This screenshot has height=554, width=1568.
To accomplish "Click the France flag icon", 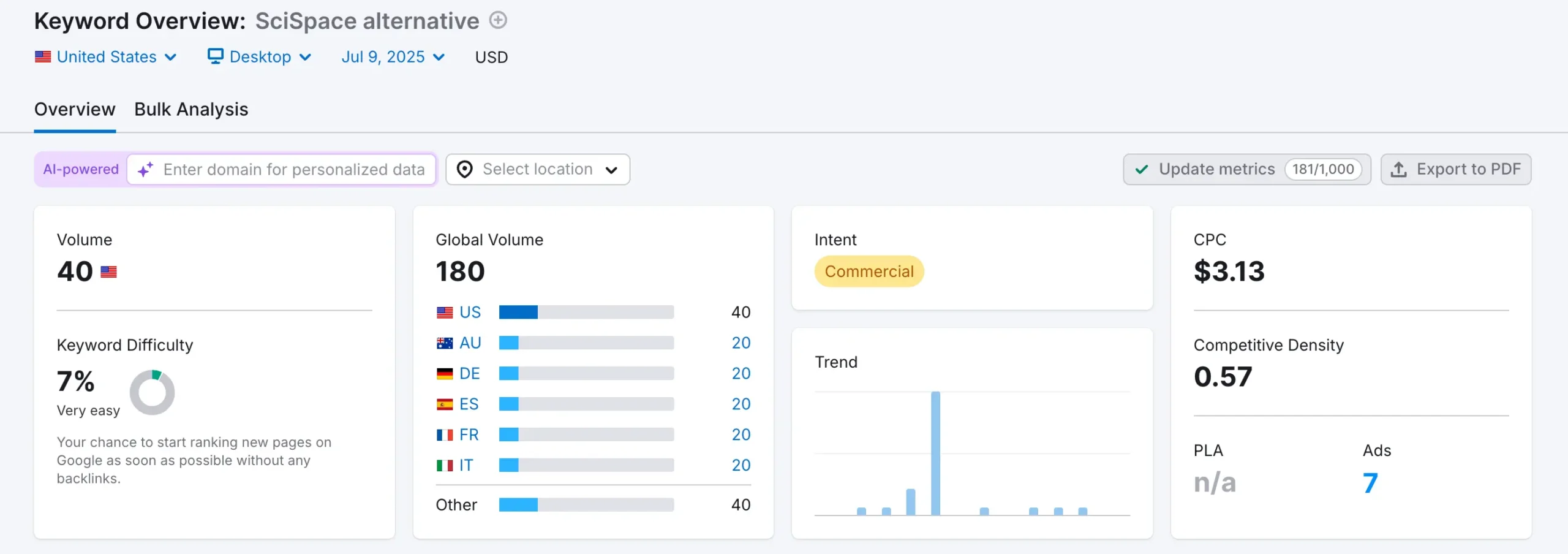I will coord(445,435).
